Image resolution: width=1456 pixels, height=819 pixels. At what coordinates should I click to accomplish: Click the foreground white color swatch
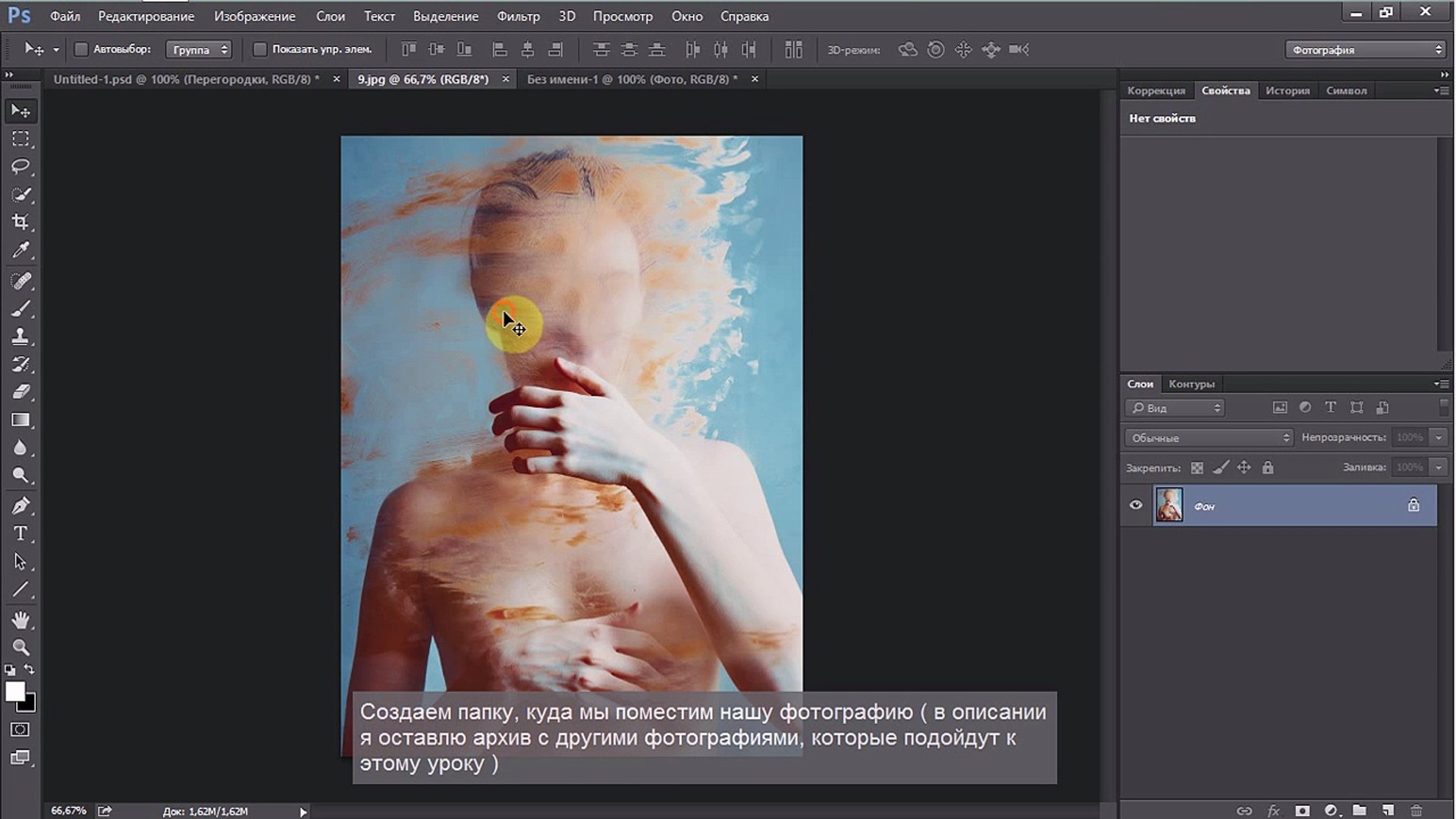[x=14, y=691]
